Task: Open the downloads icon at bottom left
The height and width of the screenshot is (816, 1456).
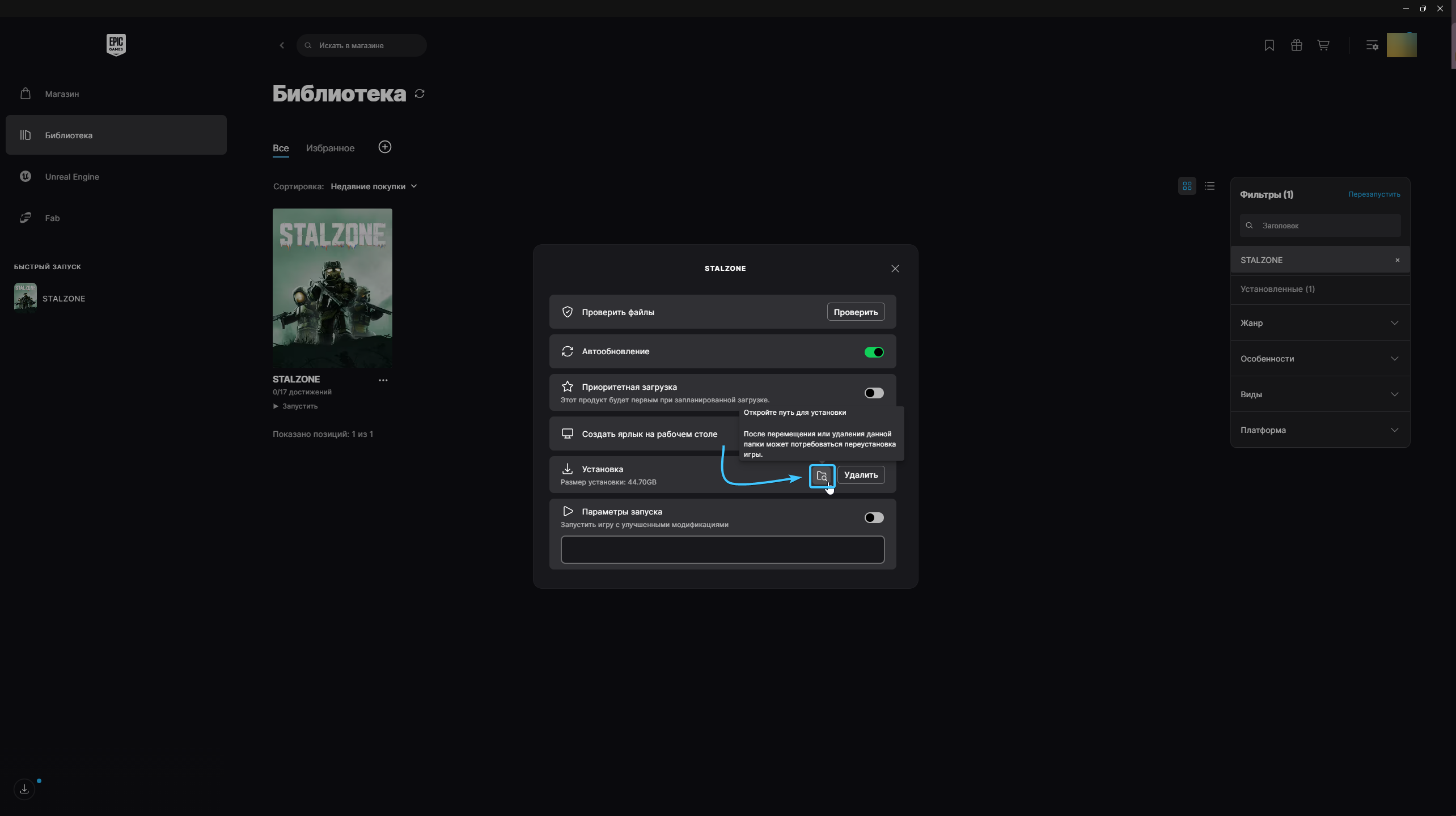Action: [x=24, y=789]
